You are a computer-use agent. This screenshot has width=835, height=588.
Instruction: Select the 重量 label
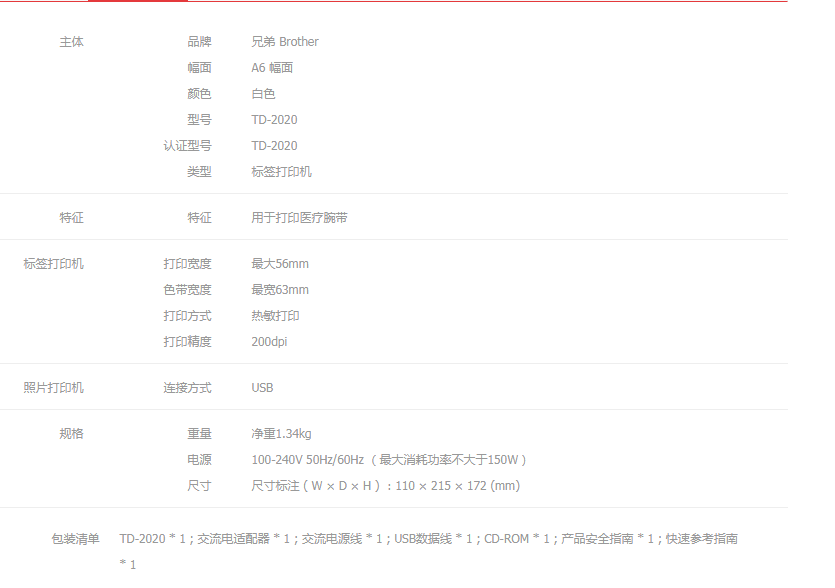coord(199,434)
